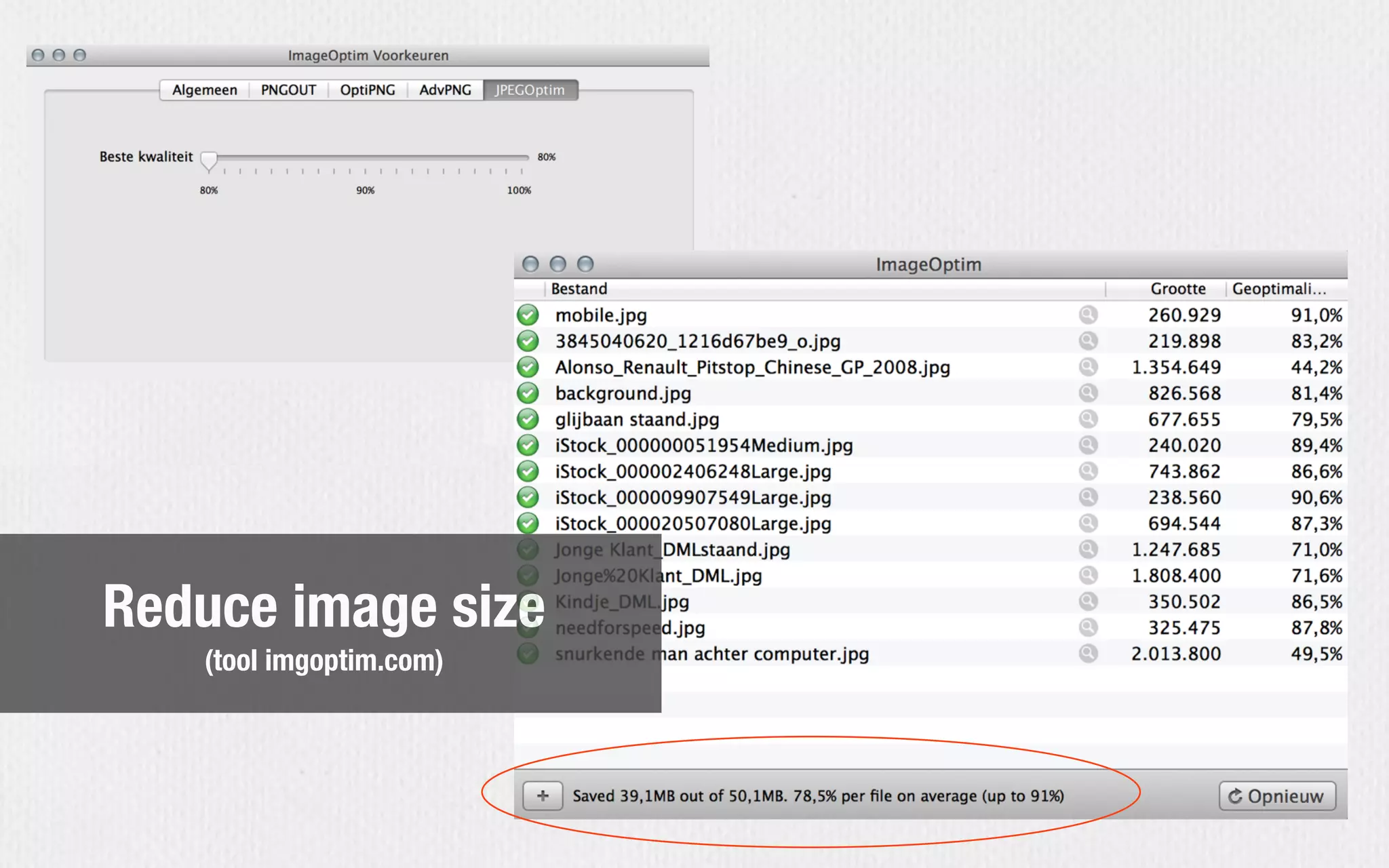The width and height of the screenshot is (1389, 868).
Task: Click magnifier icon for Jonge%20Klant_DML.jpg
Action: tap(1088, 575)
